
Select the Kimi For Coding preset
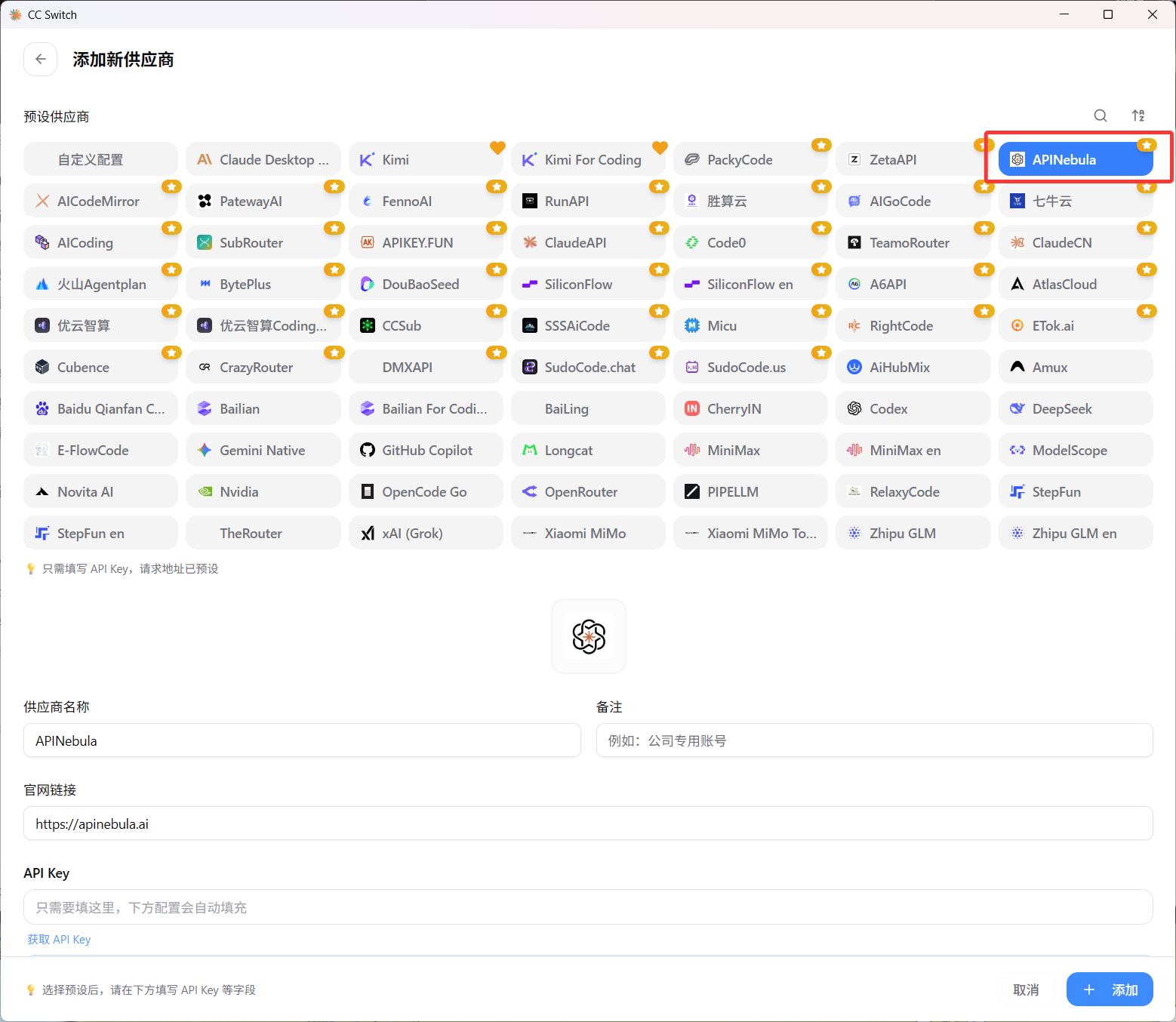pos(588,159)
